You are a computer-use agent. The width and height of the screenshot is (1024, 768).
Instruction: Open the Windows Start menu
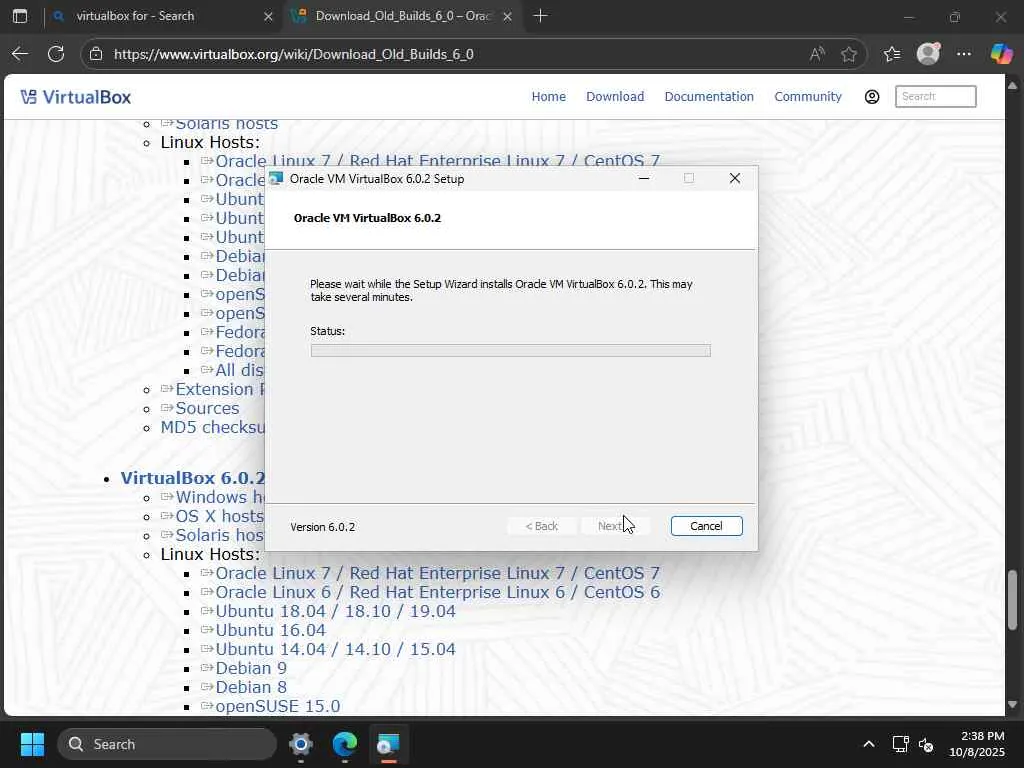click(x=32, y=744)
